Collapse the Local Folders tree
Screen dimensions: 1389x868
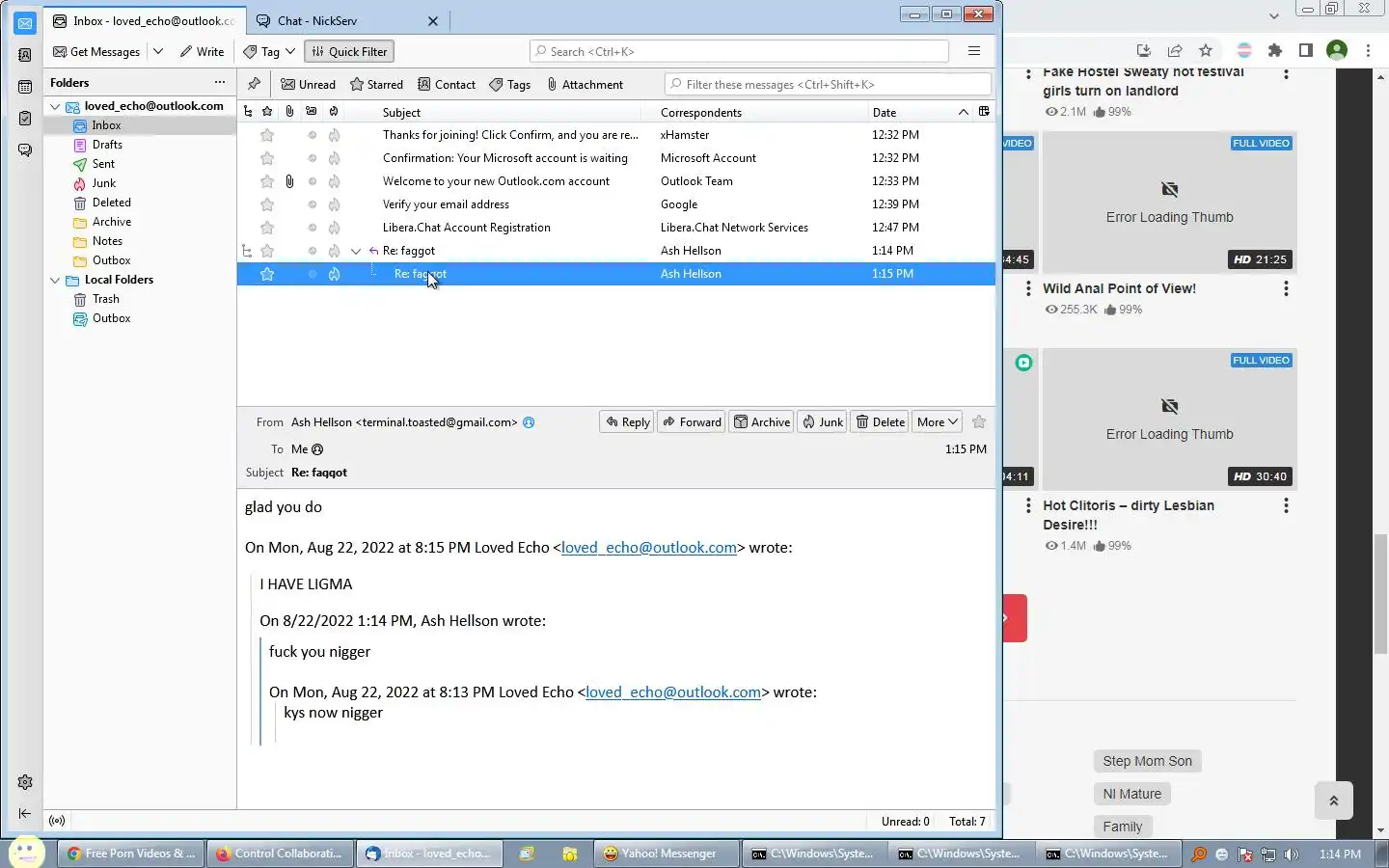pyautogui.click(x=55, y=280)
